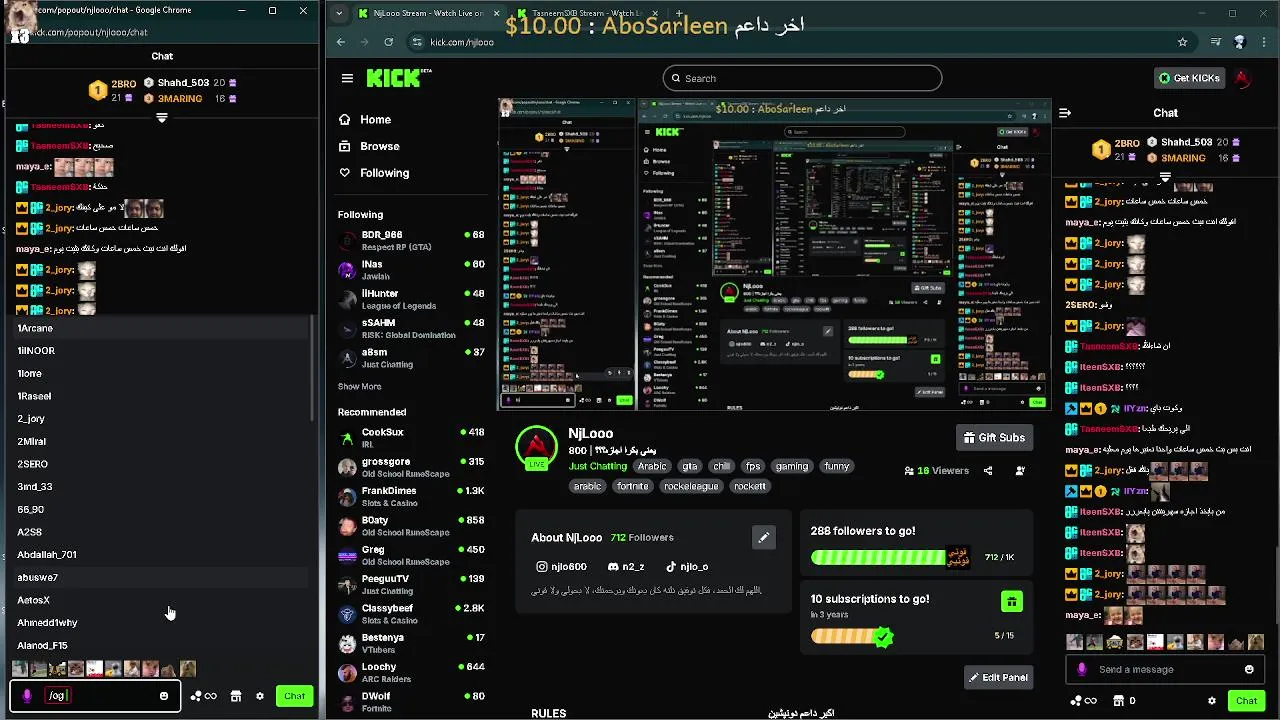The image size is (1280, 720).
Task: Reload the kick.com page
Action: (388, 42)
